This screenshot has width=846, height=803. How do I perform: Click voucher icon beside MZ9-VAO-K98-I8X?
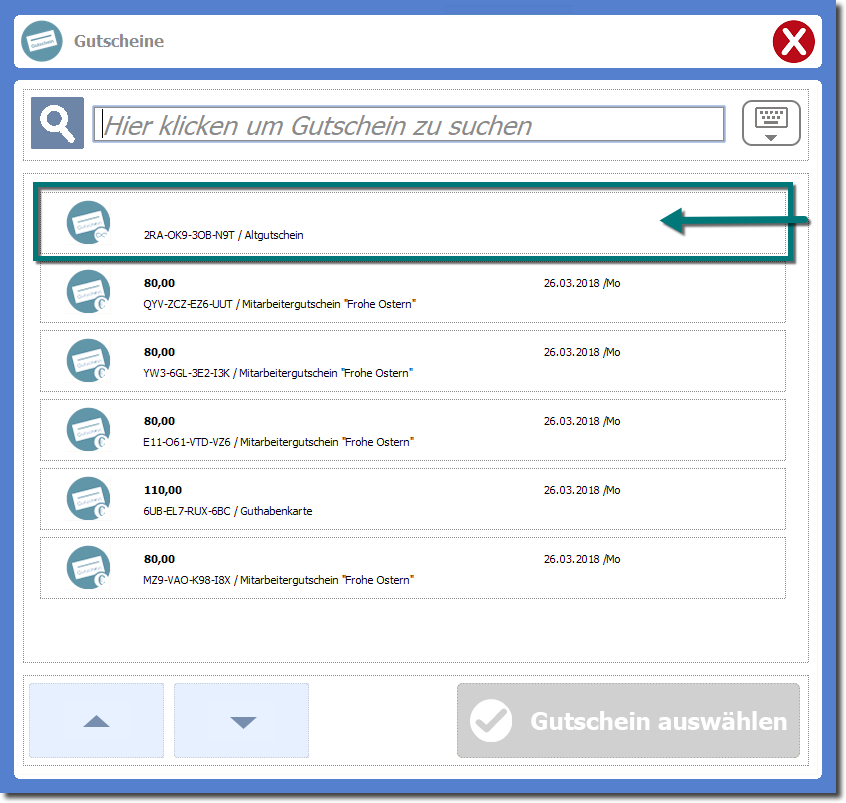(x=88, y=567)
